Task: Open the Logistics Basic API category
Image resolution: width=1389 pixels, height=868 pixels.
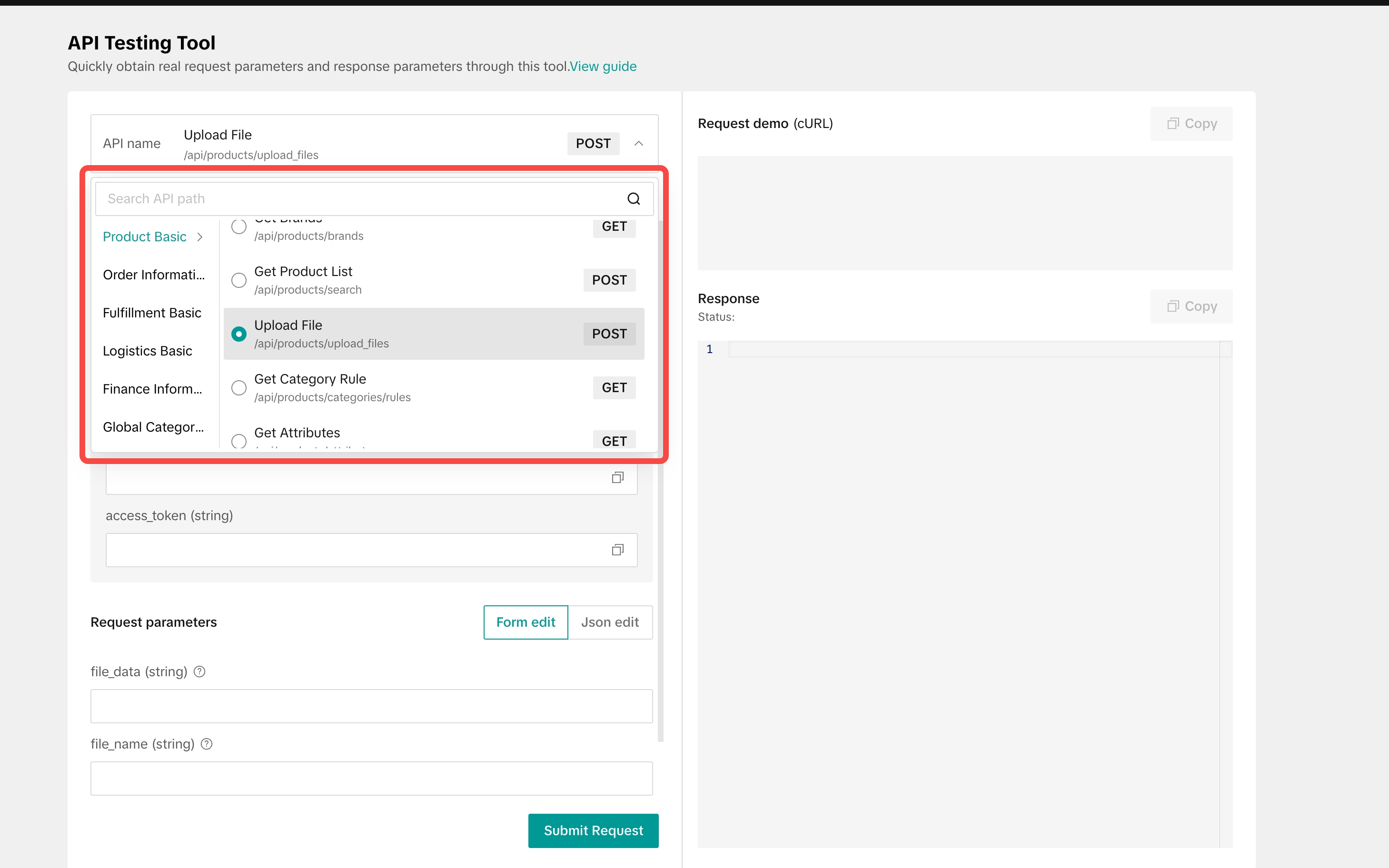Action: click(x=148, y=351)
